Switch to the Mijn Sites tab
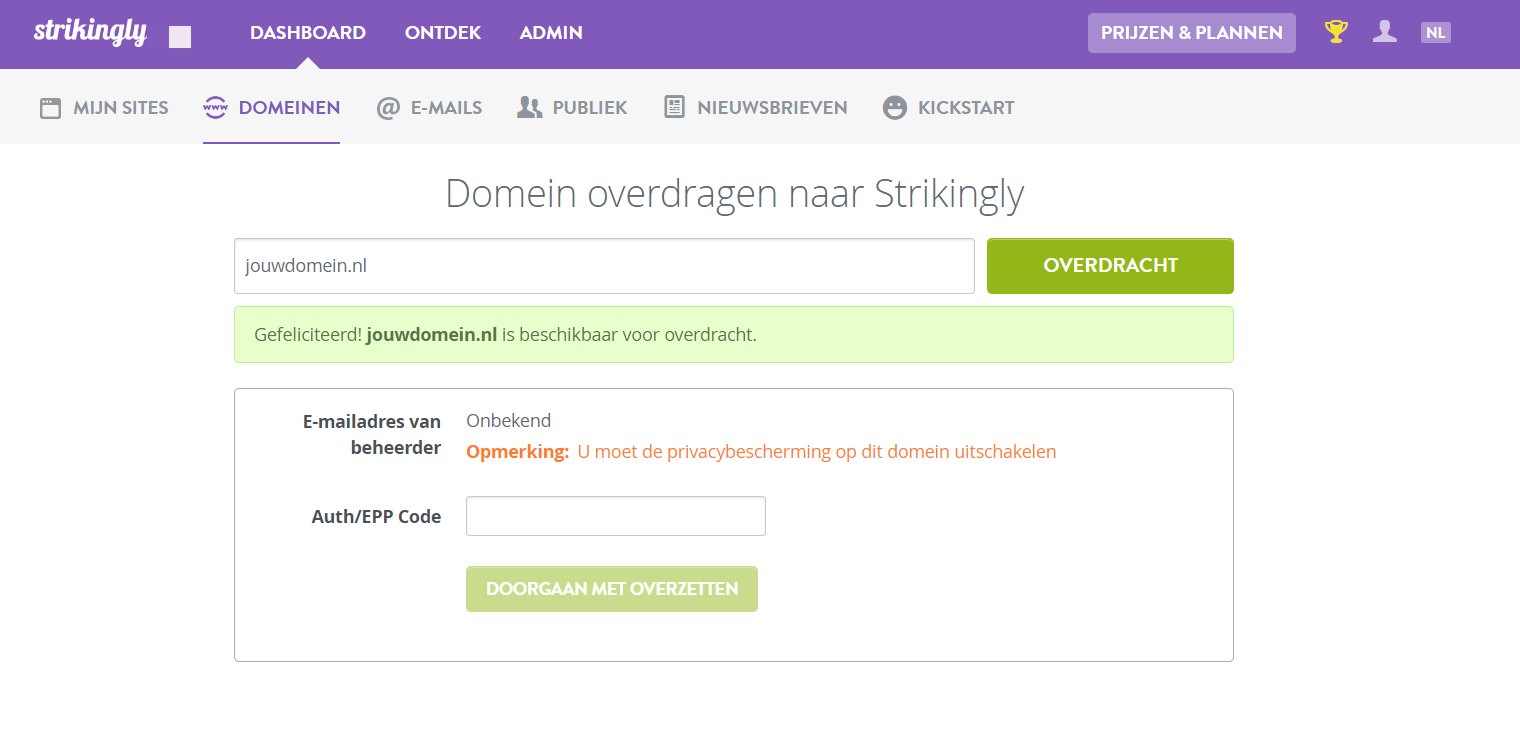 click(104, 108)
